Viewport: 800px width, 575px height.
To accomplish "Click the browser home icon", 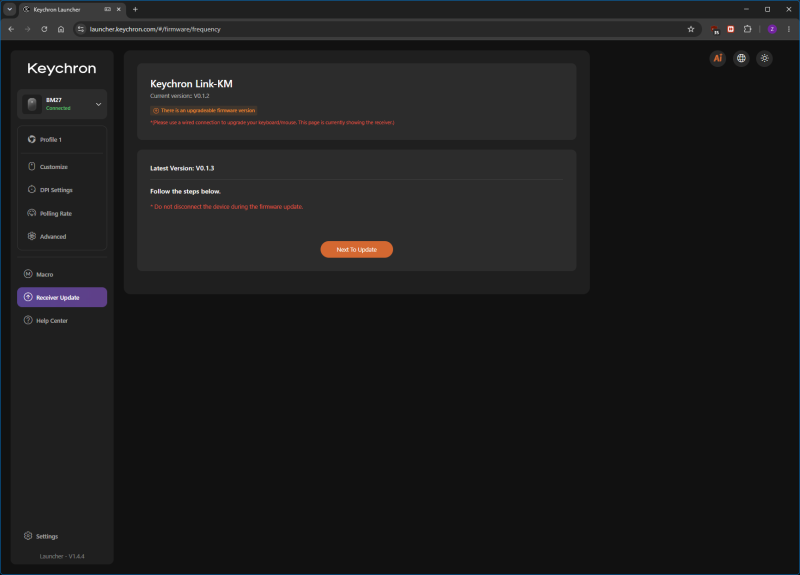I will pyautogui.click(x=61, y=29).
